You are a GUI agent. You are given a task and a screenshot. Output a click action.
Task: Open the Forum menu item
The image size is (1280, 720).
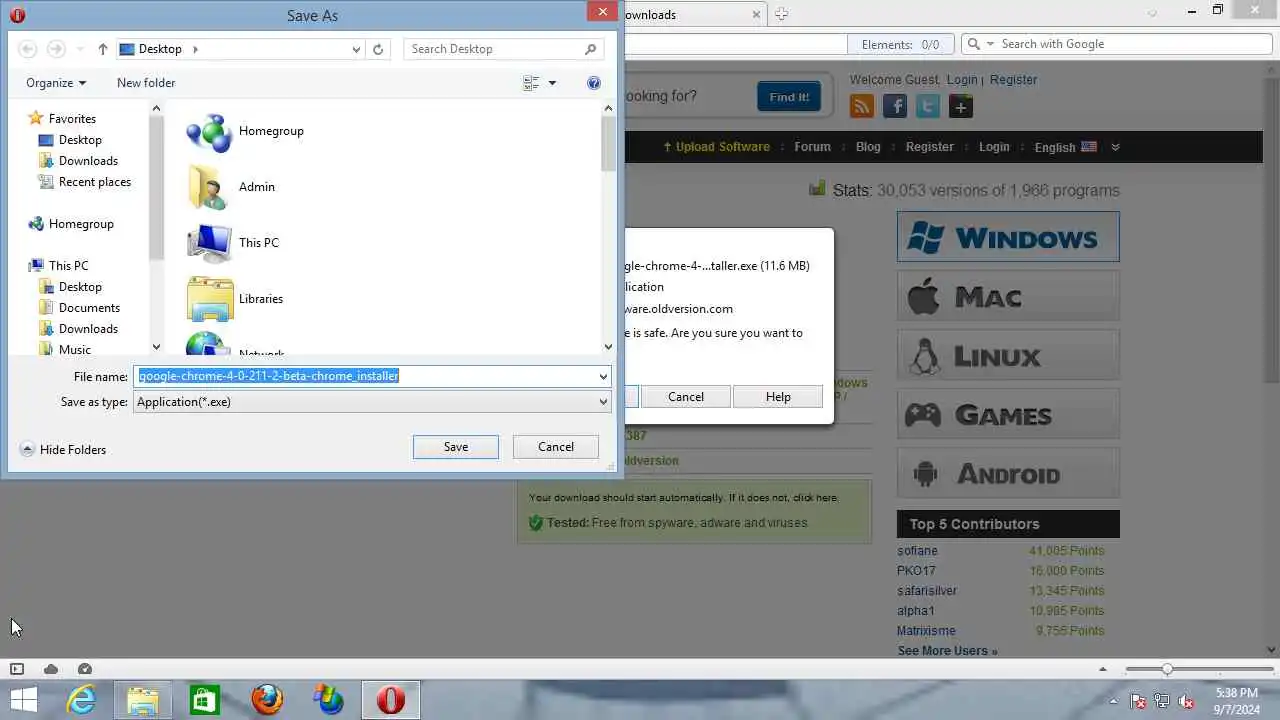[812, 147]
